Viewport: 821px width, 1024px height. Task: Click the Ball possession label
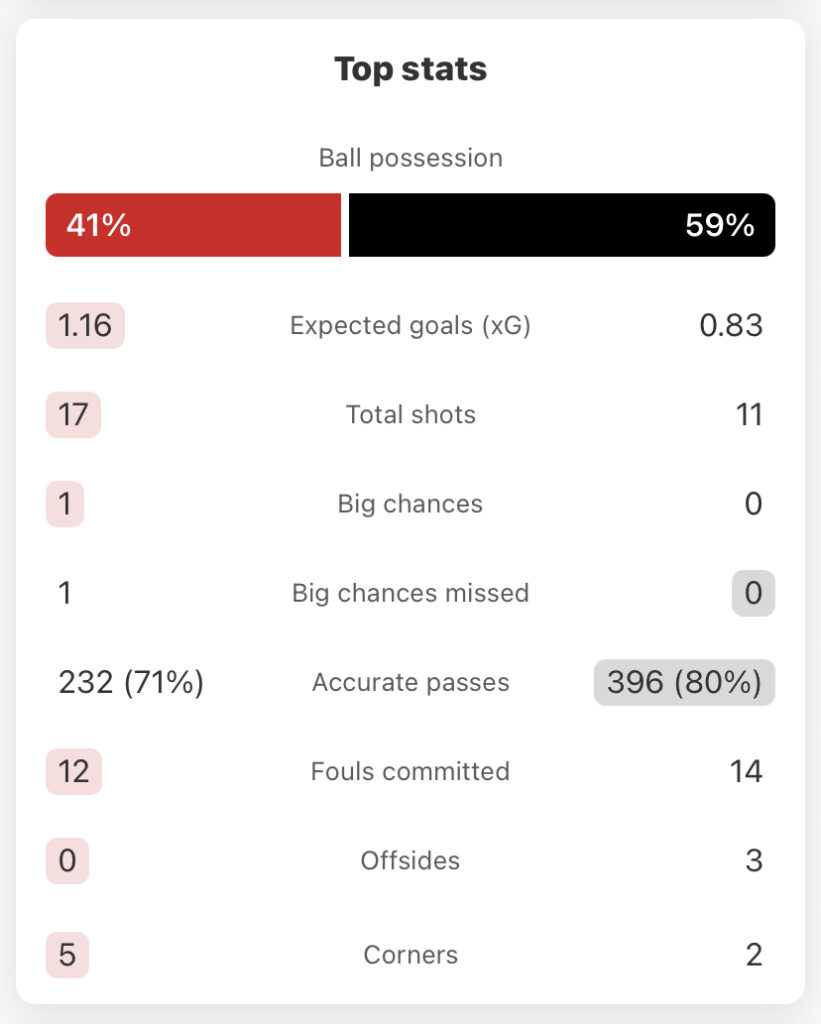coord(410,158)
